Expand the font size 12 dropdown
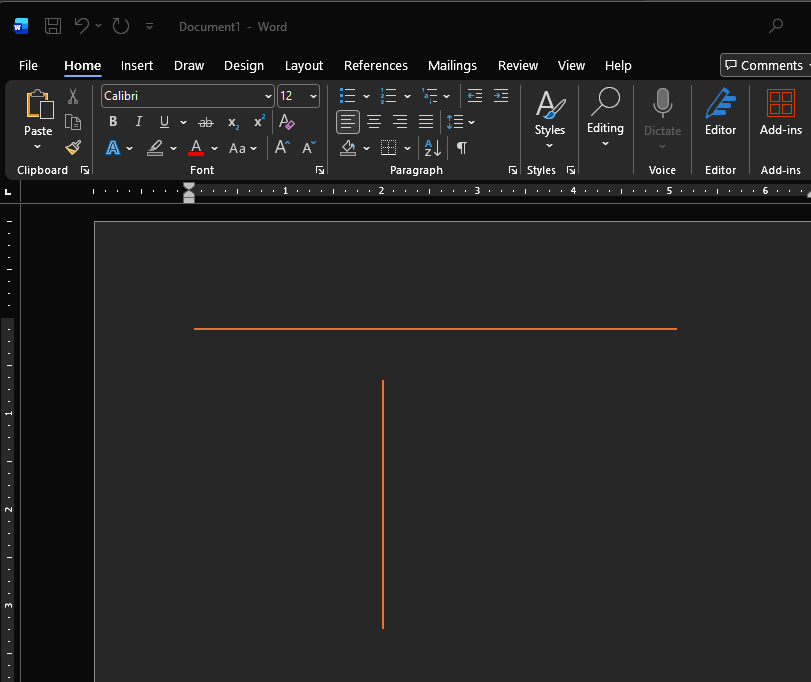Image resolution: width=811 pixels, height=682 pixels. tap(313, 96)
